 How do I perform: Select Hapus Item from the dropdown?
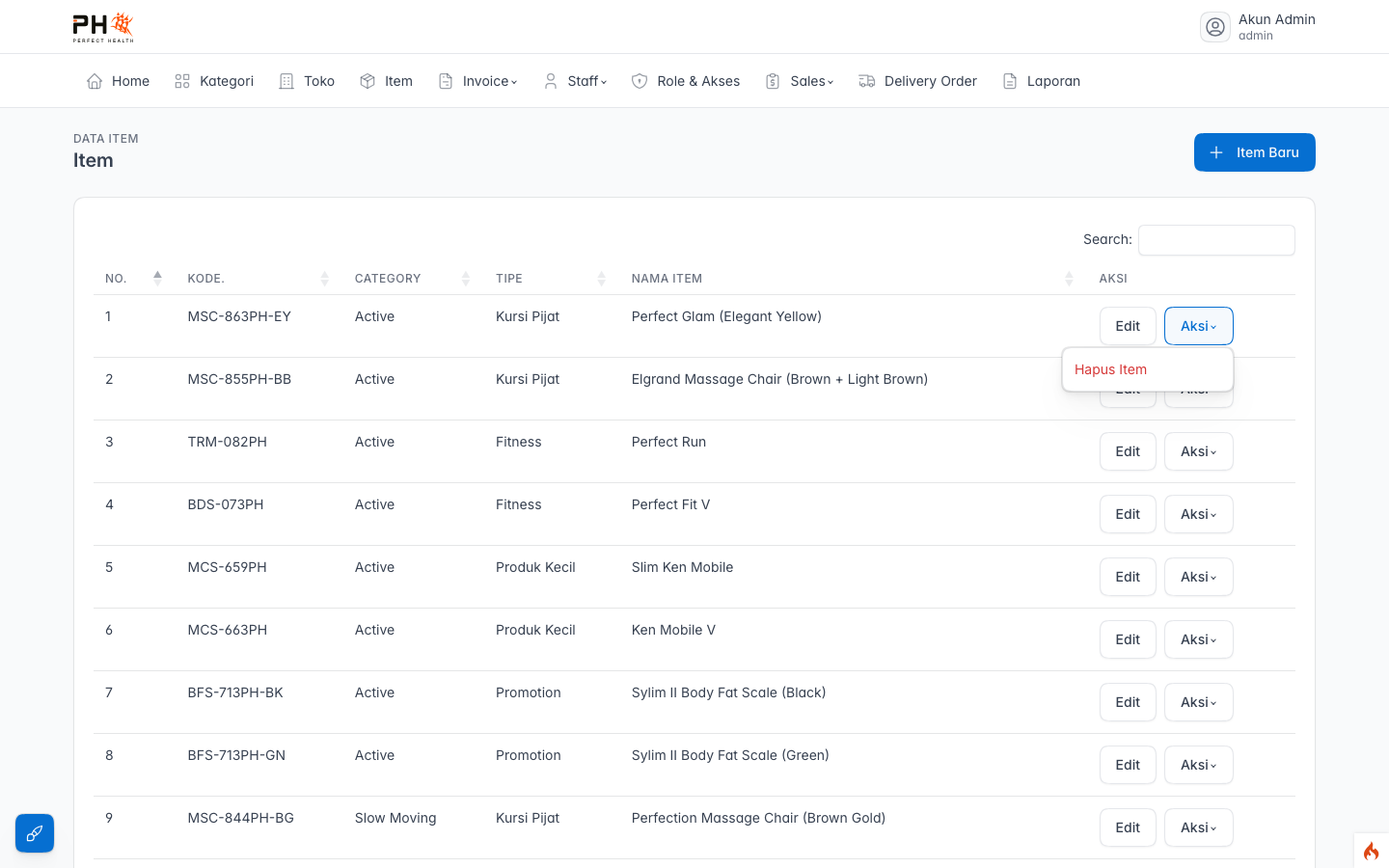(x=1148, y=369)
